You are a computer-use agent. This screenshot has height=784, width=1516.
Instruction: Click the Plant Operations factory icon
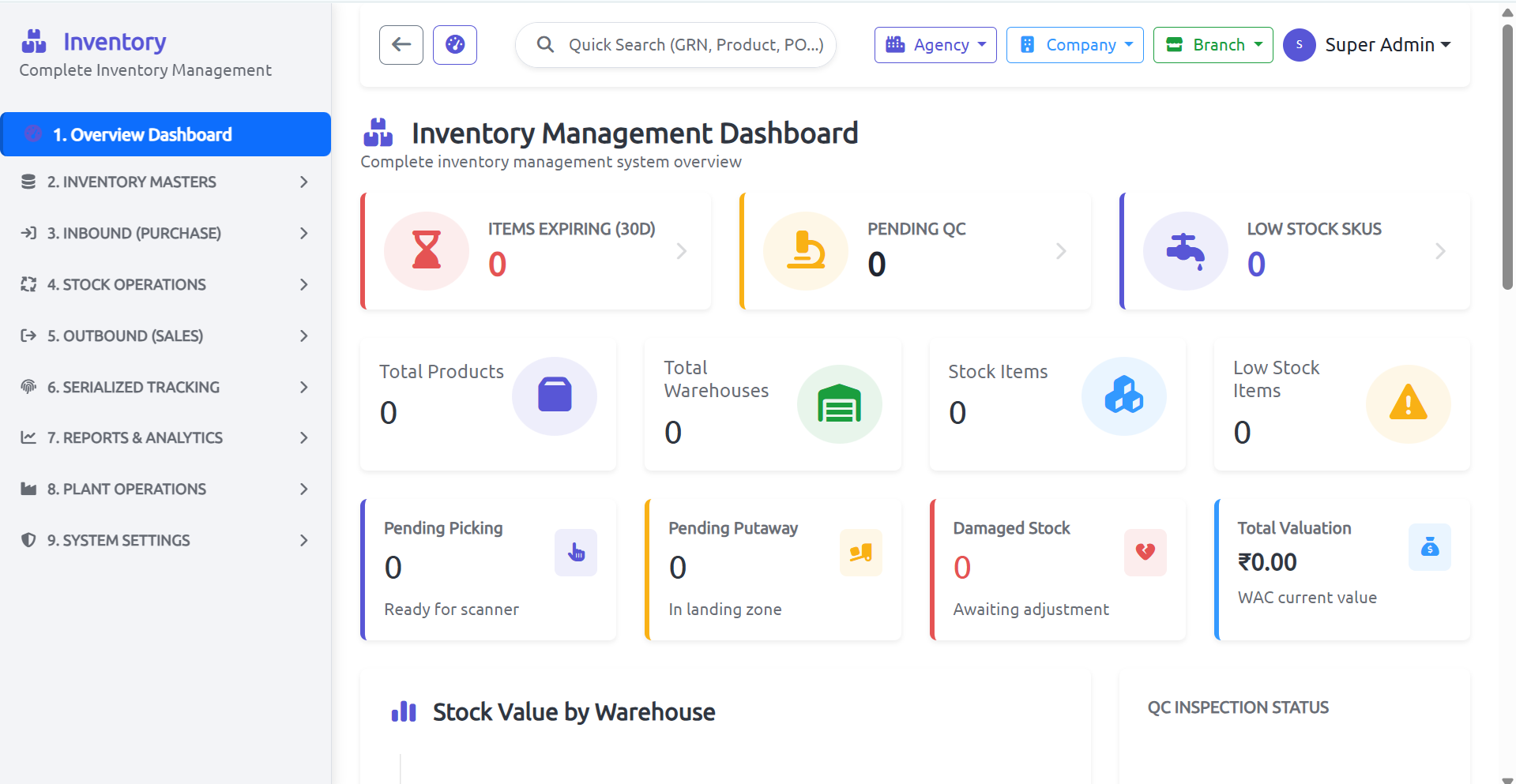28,489
